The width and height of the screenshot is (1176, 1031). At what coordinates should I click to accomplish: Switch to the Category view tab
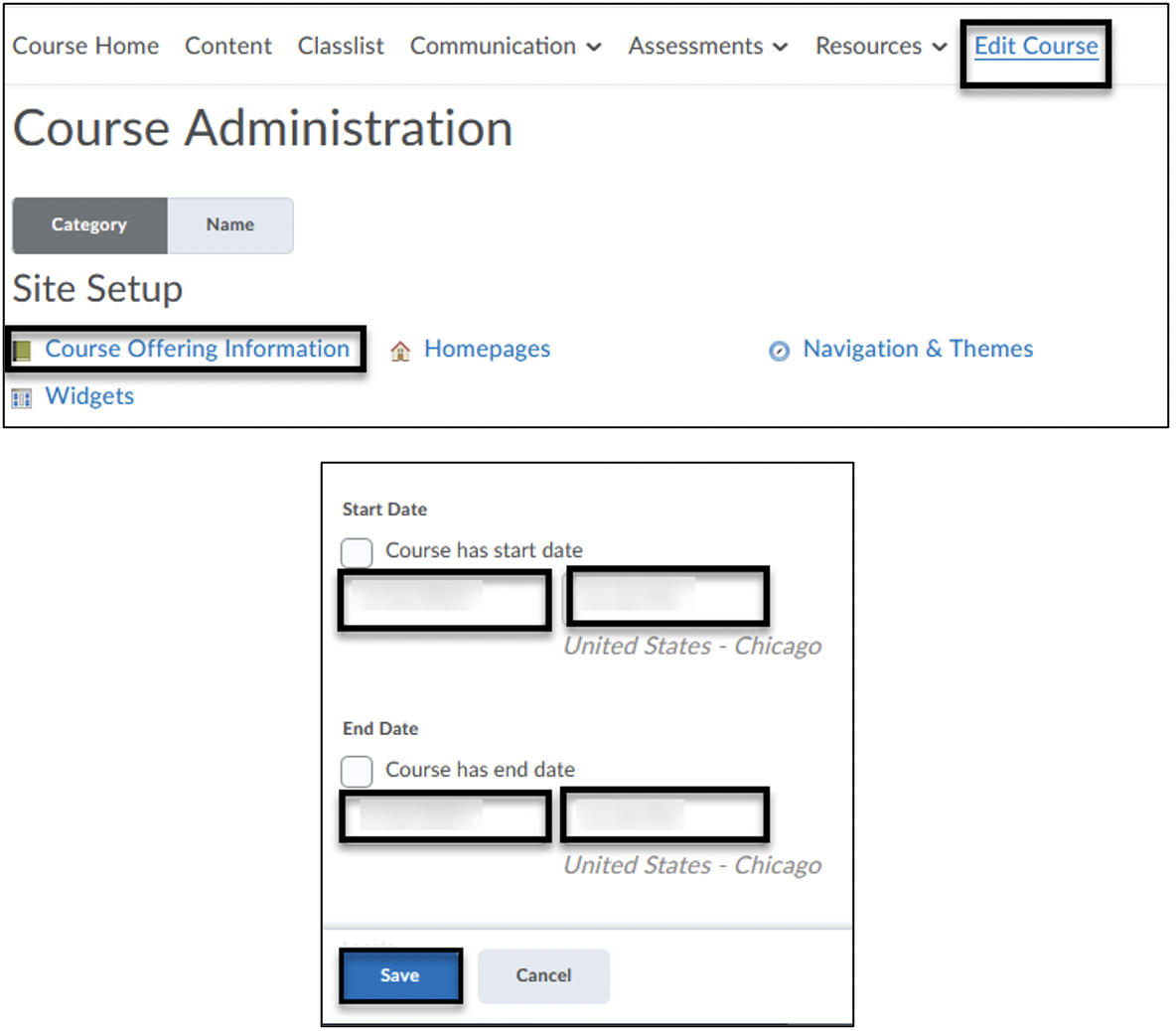click(x=89, y=225)
